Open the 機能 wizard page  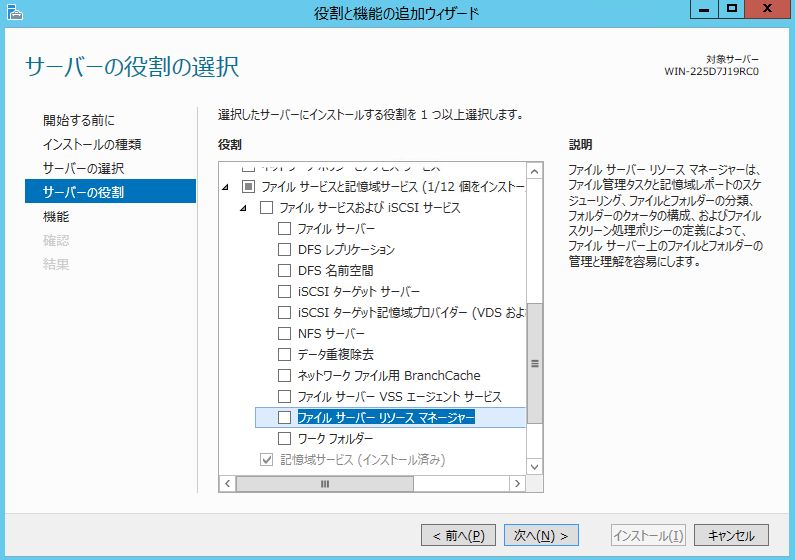pos(56,216)
